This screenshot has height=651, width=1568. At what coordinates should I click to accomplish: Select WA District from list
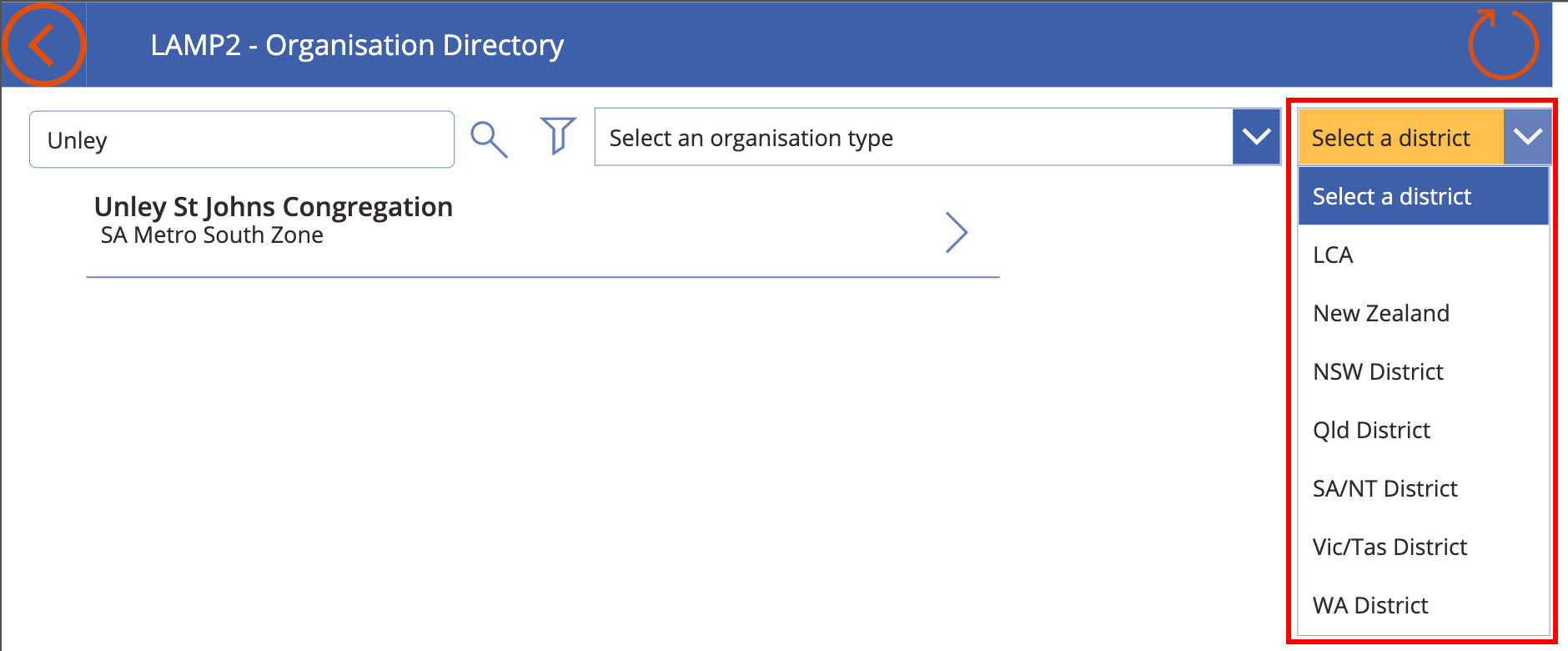pyautogui.click(x=1424, y=605)
